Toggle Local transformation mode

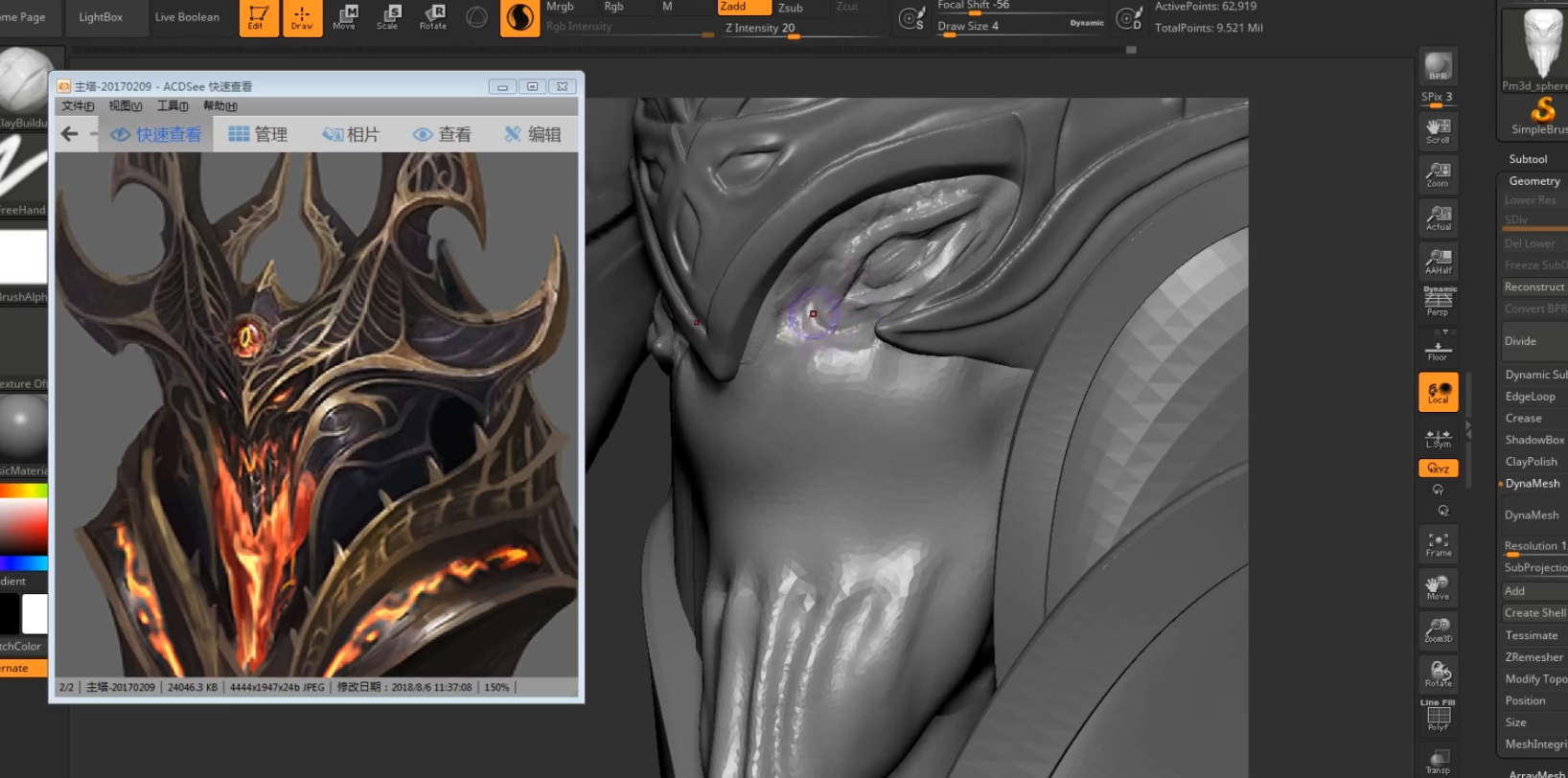tap(1438, 392)
